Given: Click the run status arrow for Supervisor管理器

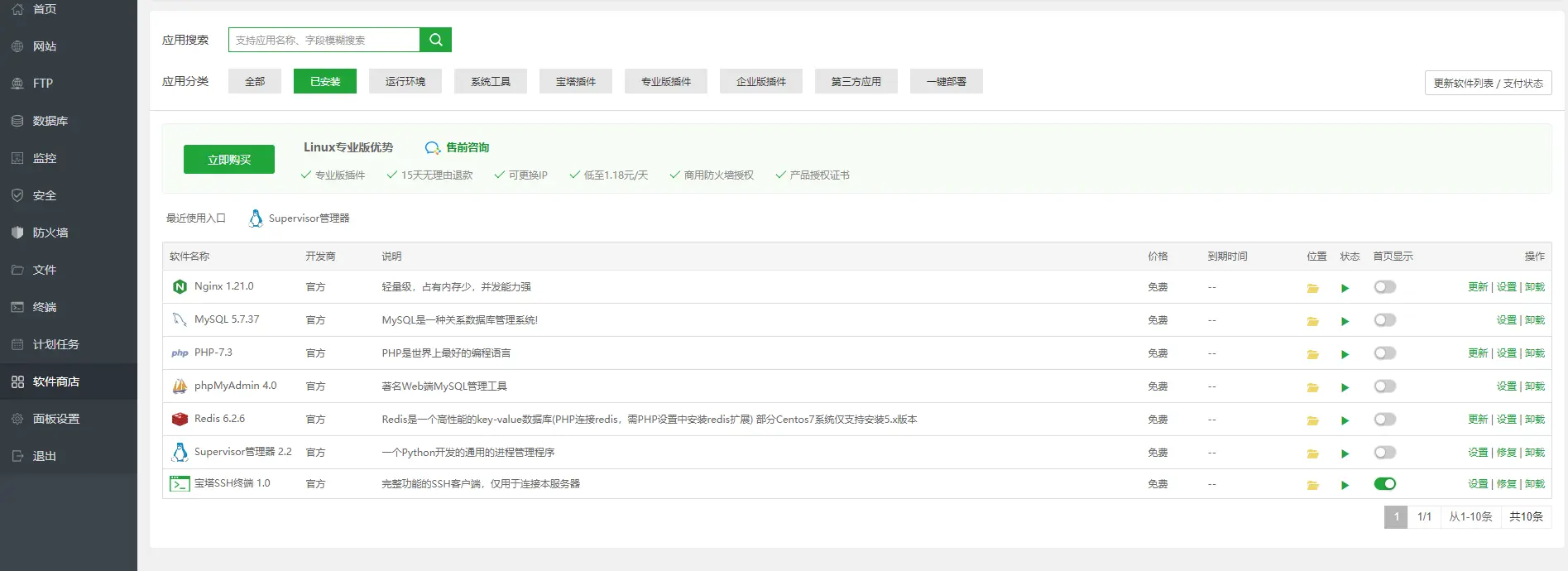Looking at the screenshot, I should pos(1345,453).
